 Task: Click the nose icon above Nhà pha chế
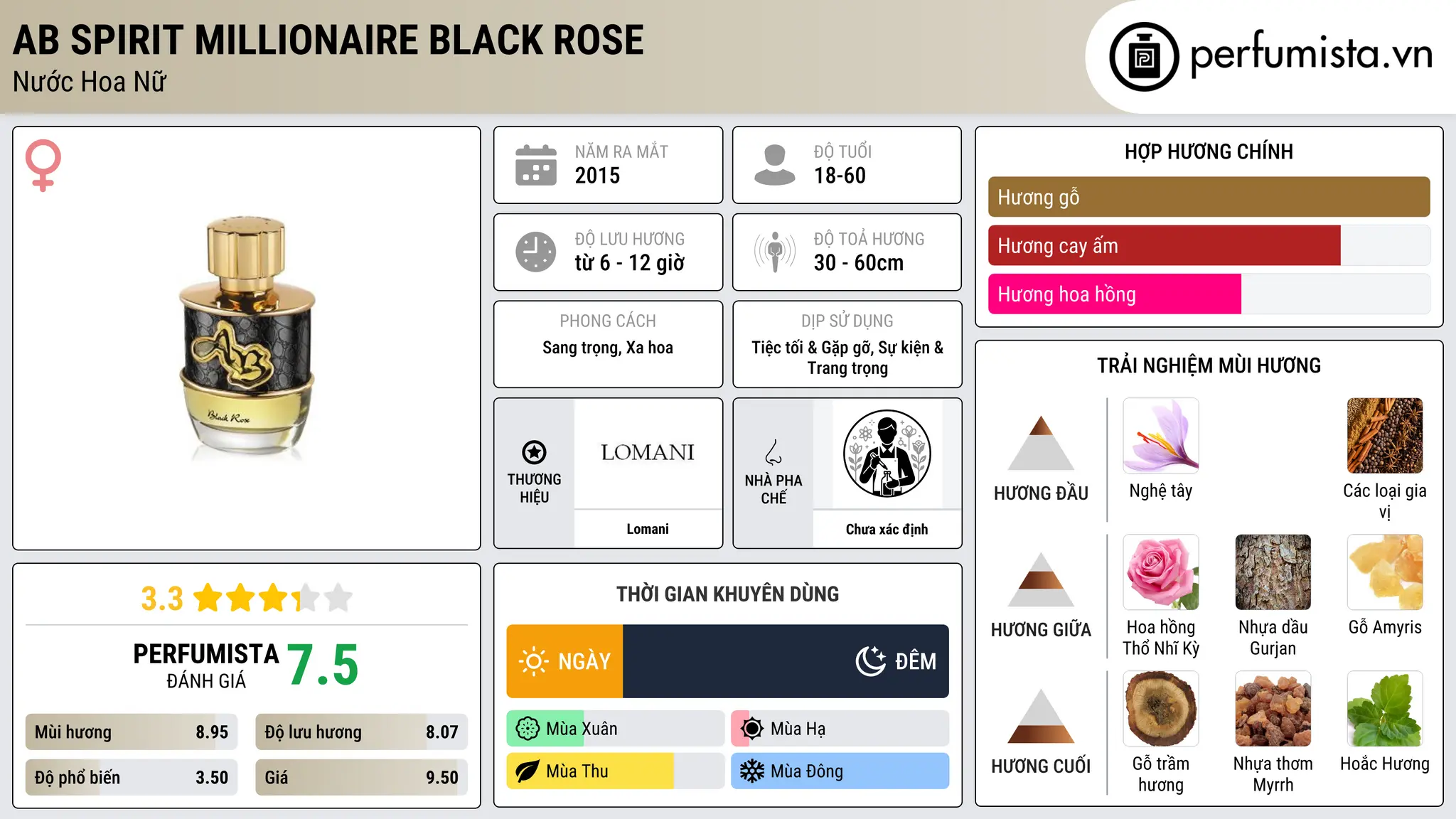click(773, 452)
